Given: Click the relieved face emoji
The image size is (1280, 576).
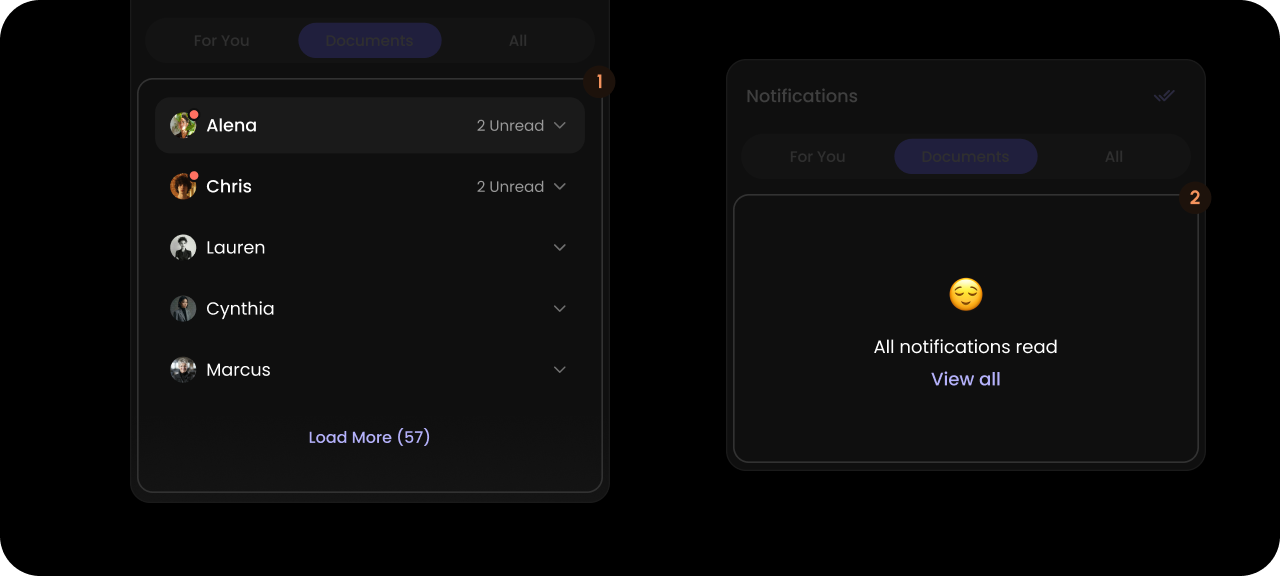Looking at the screenshot, I should (966, 294).
